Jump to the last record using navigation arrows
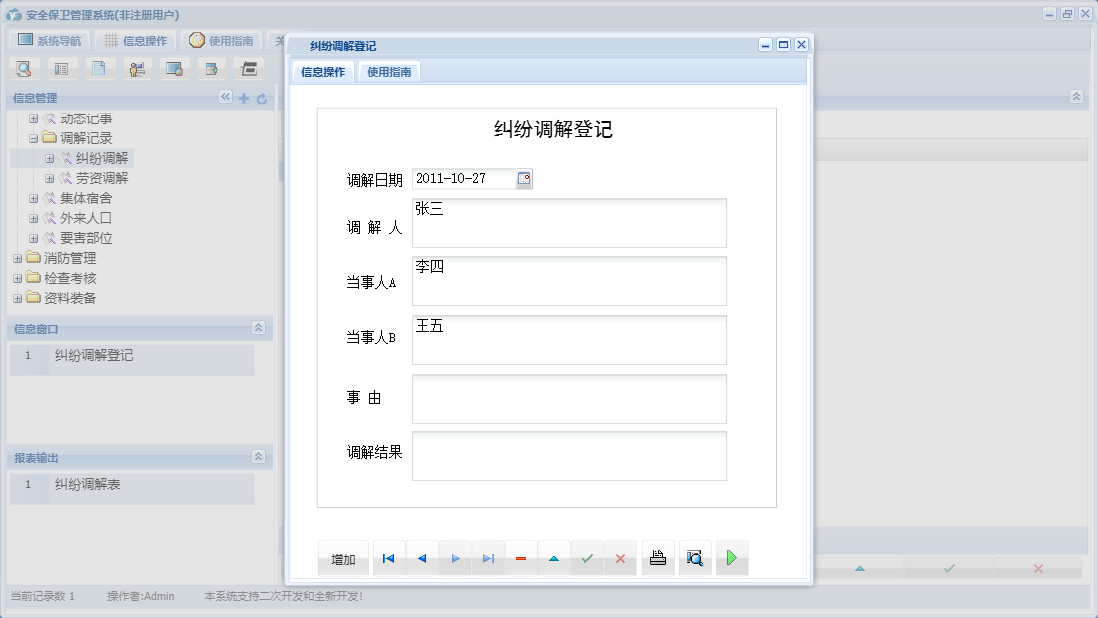 pyautogui.click(x=488, y=558)
